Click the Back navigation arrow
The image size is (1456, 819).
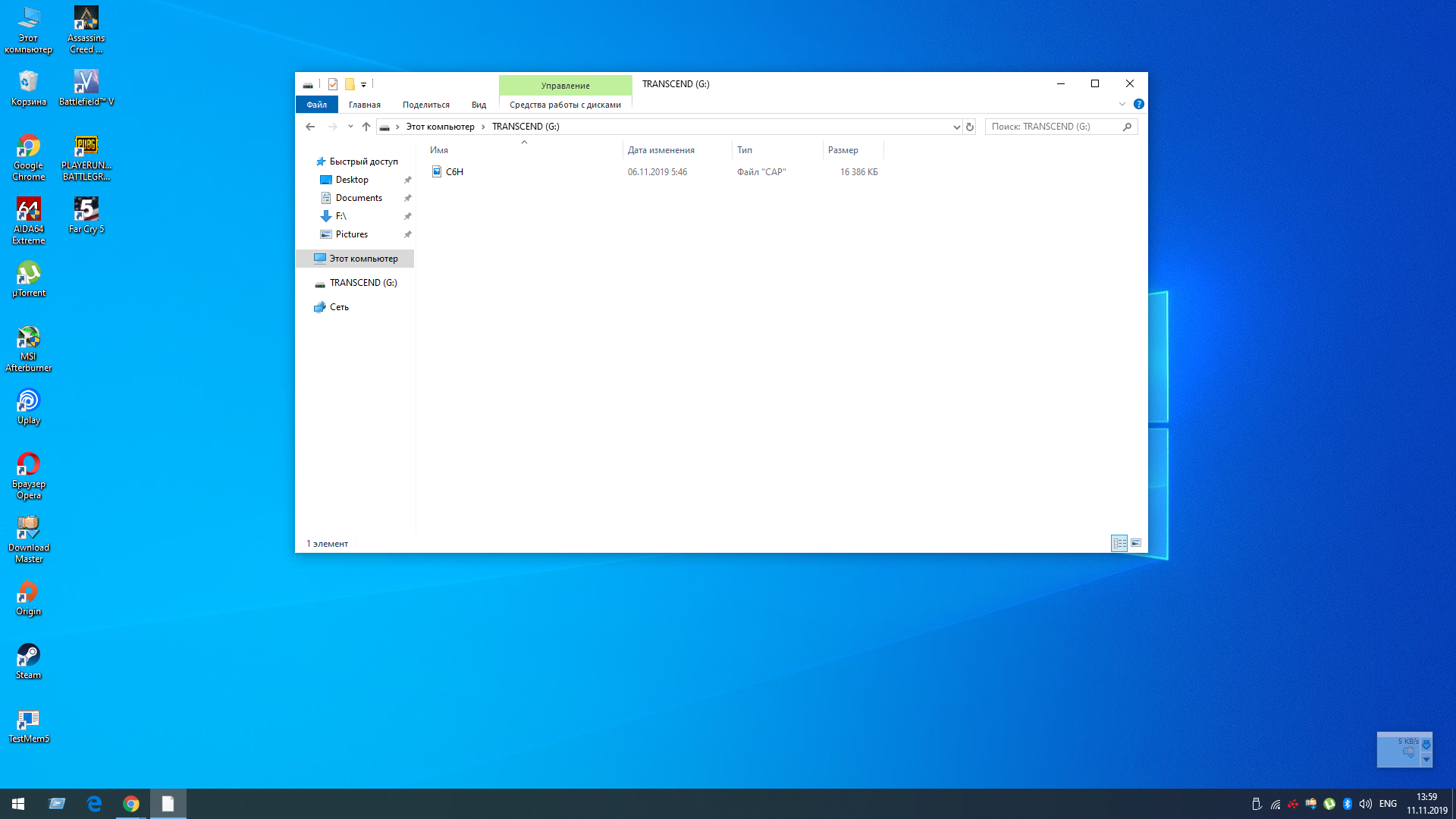pyautogui.click(x=310, y=127)
